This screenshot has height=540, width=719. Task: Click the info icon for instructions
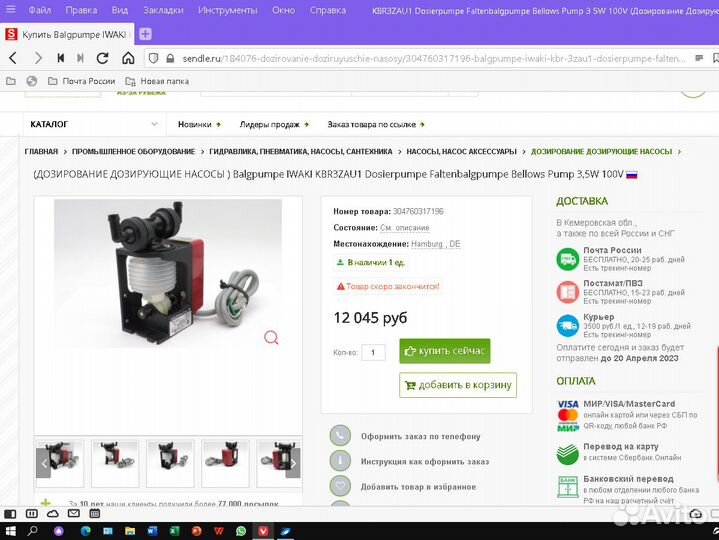(x=340, y=460)
